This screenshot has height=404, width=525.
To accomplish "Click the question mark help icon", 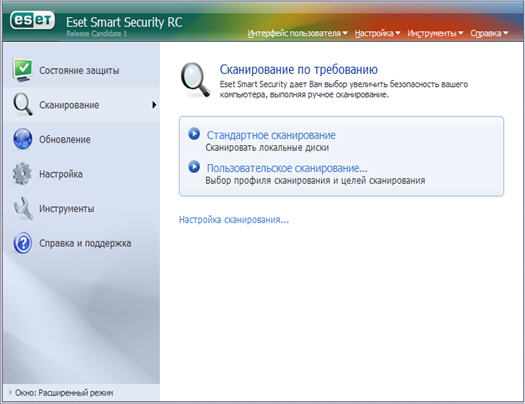I will click(23, 243).
